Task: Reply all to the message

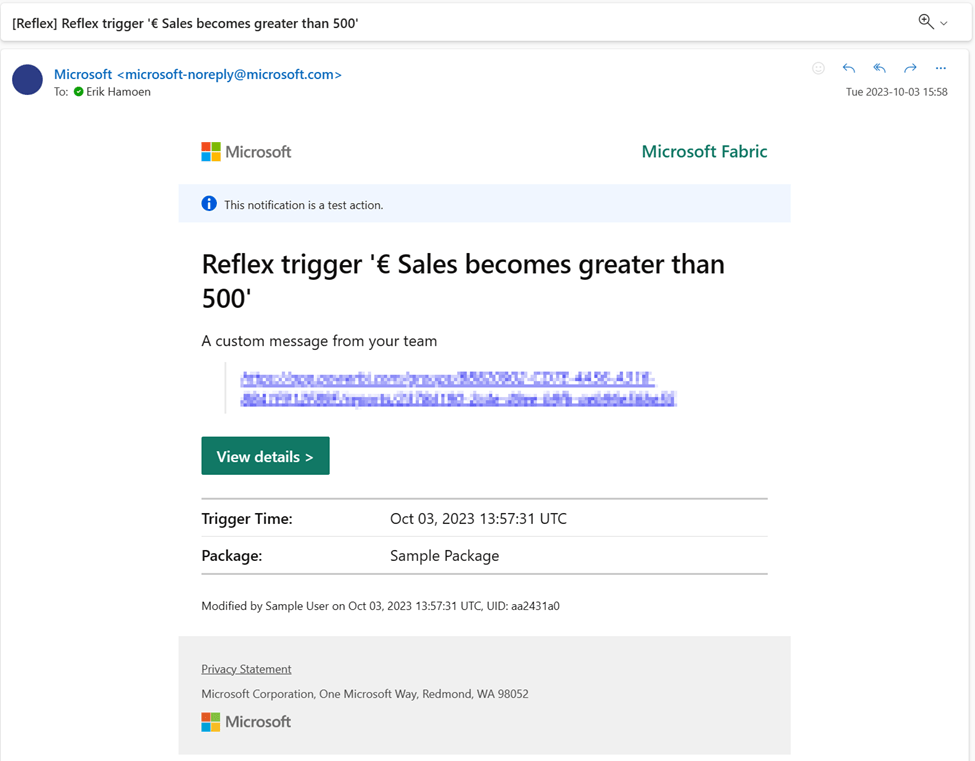Action: pyautogui.click(x=879, y=69)
